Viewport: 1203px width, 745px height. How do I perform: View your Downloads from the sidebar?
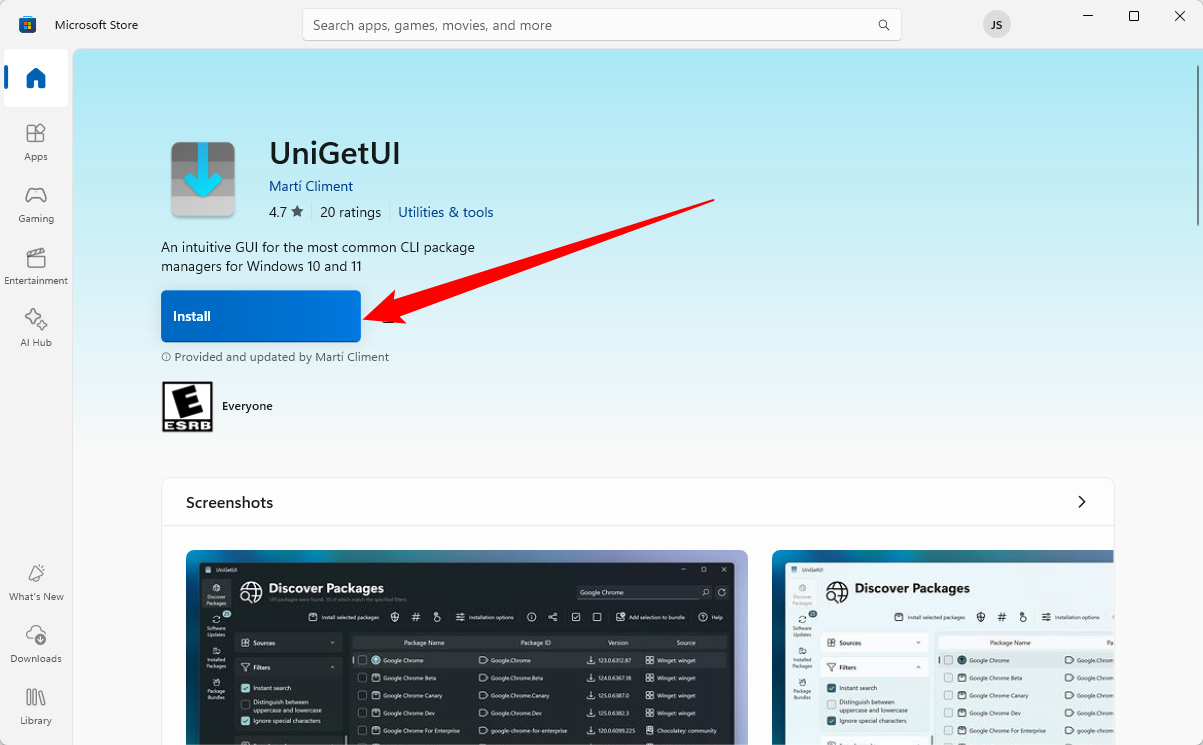(x=35, y=643)
